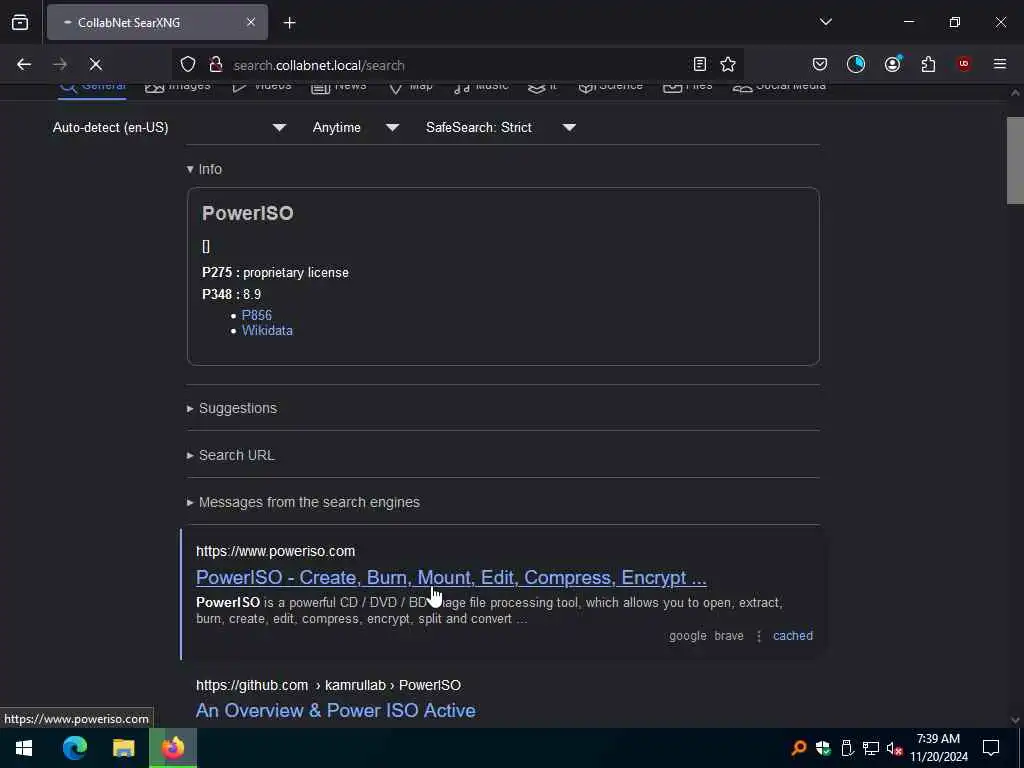Switch to the Videos search tab
Image resolution: width=1024 pixels, height=768 pixels.
(262, 88)
